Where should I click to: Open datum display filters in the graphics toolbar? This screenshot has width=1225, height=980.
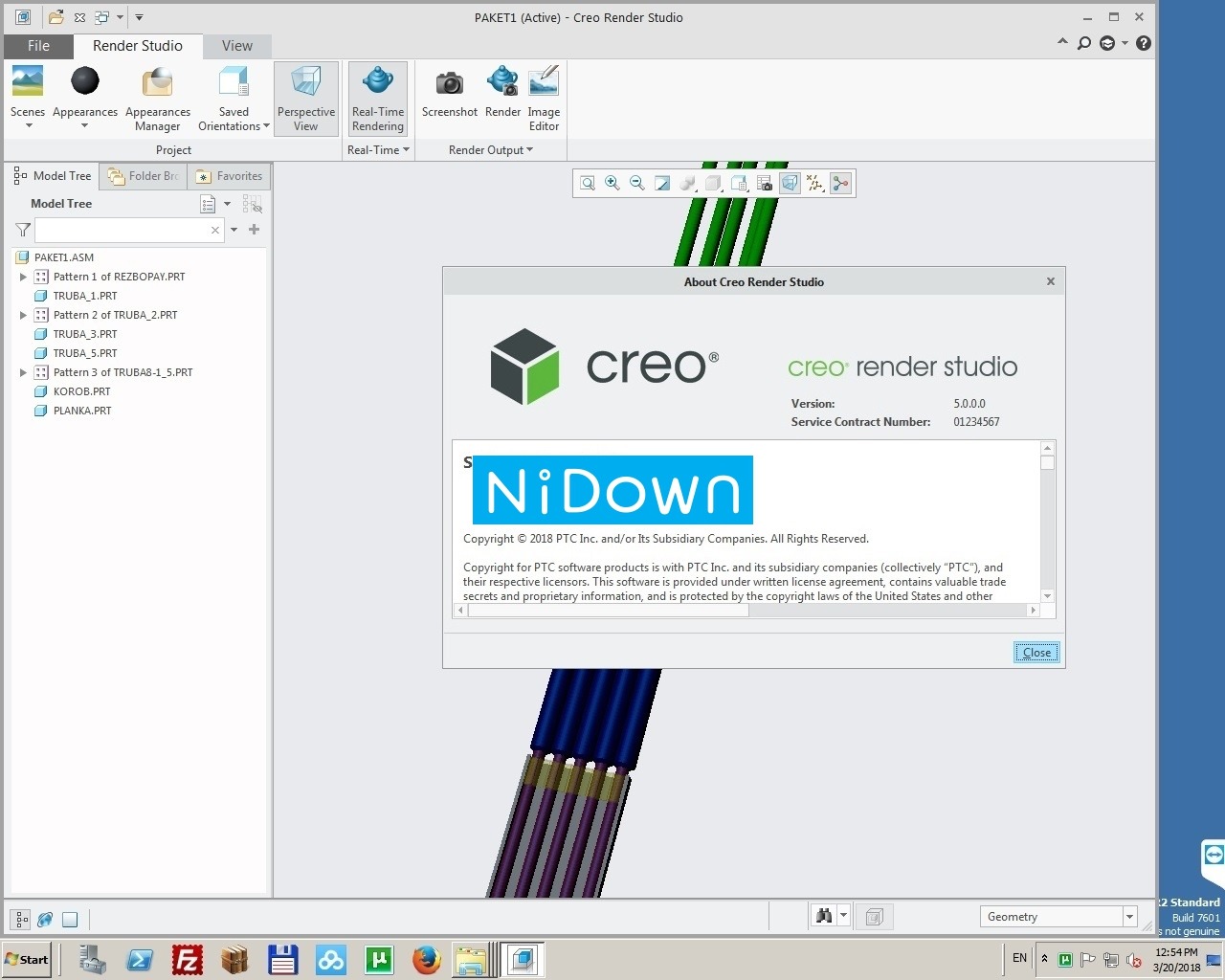coord(815,184)
